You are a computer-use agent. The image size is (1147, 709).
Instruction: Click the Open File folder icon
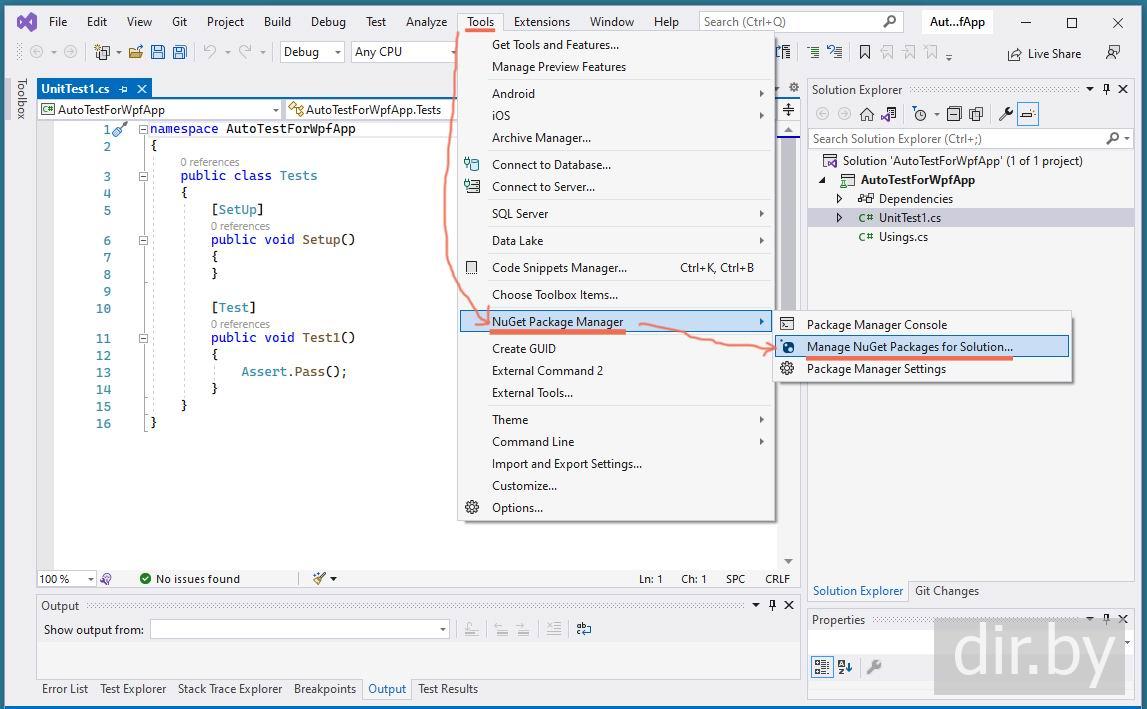[x=135, y=52]
